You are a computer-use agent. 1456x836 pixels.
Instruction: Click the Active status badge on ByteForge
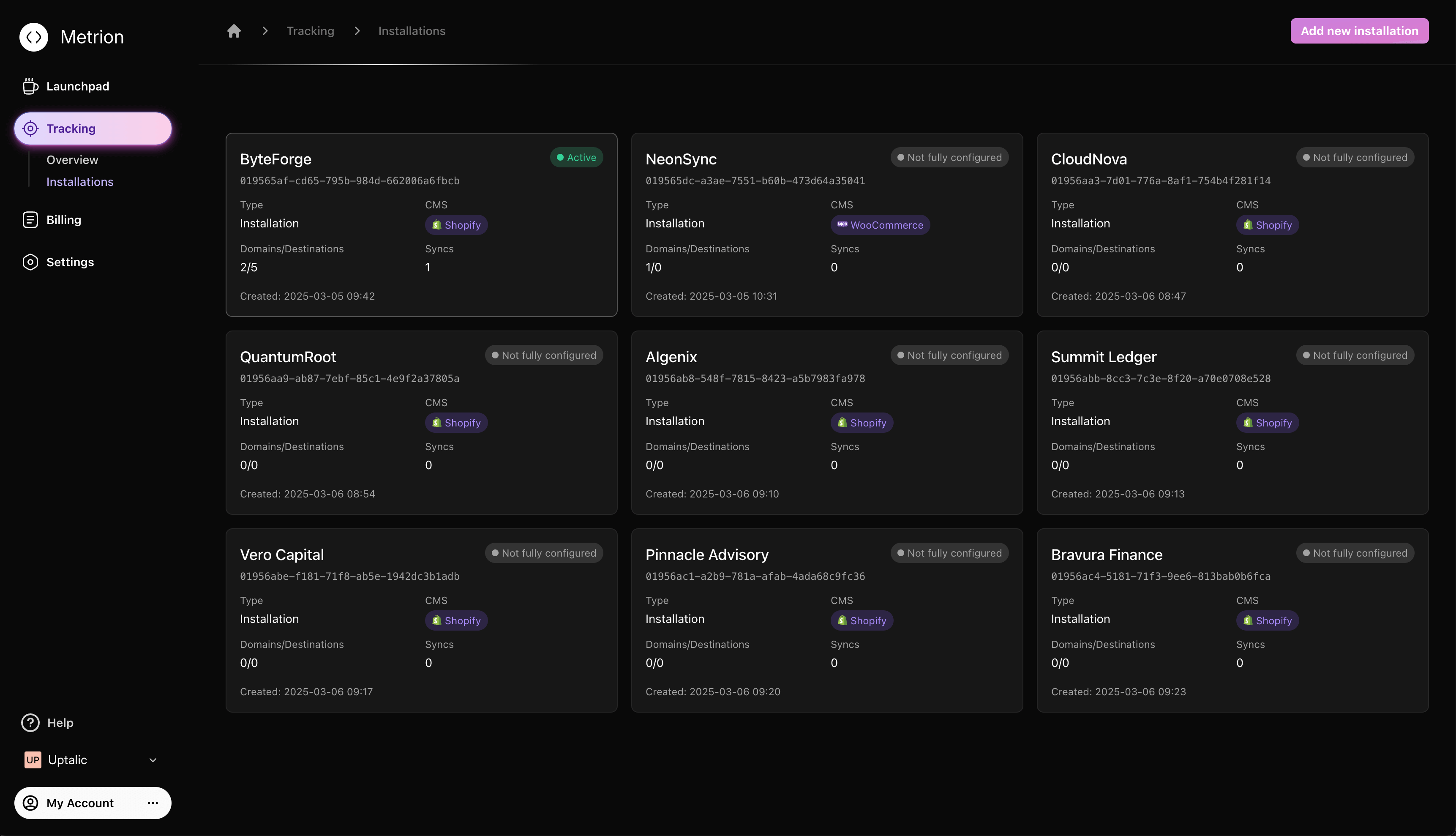point(576,158)
